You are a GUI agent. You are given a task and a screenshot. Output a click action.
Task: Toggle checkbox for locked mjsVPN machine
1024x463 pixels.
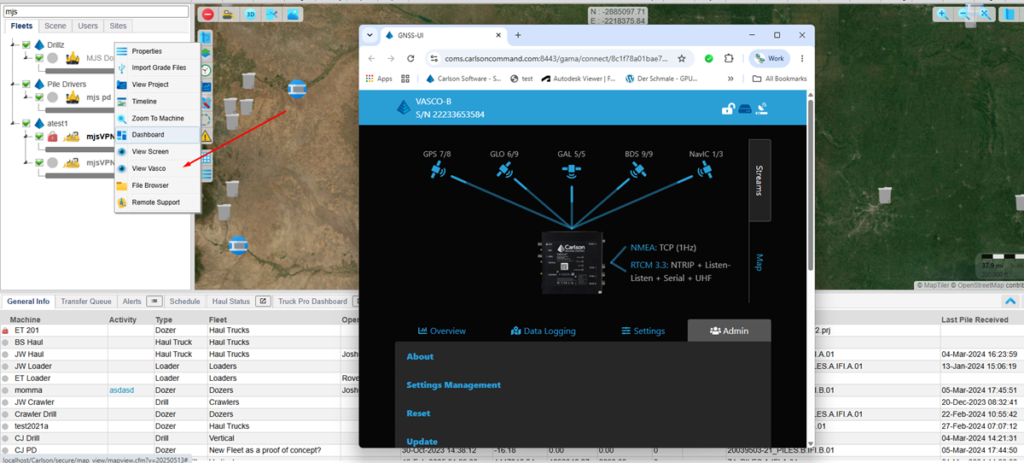tap(39, 136)
